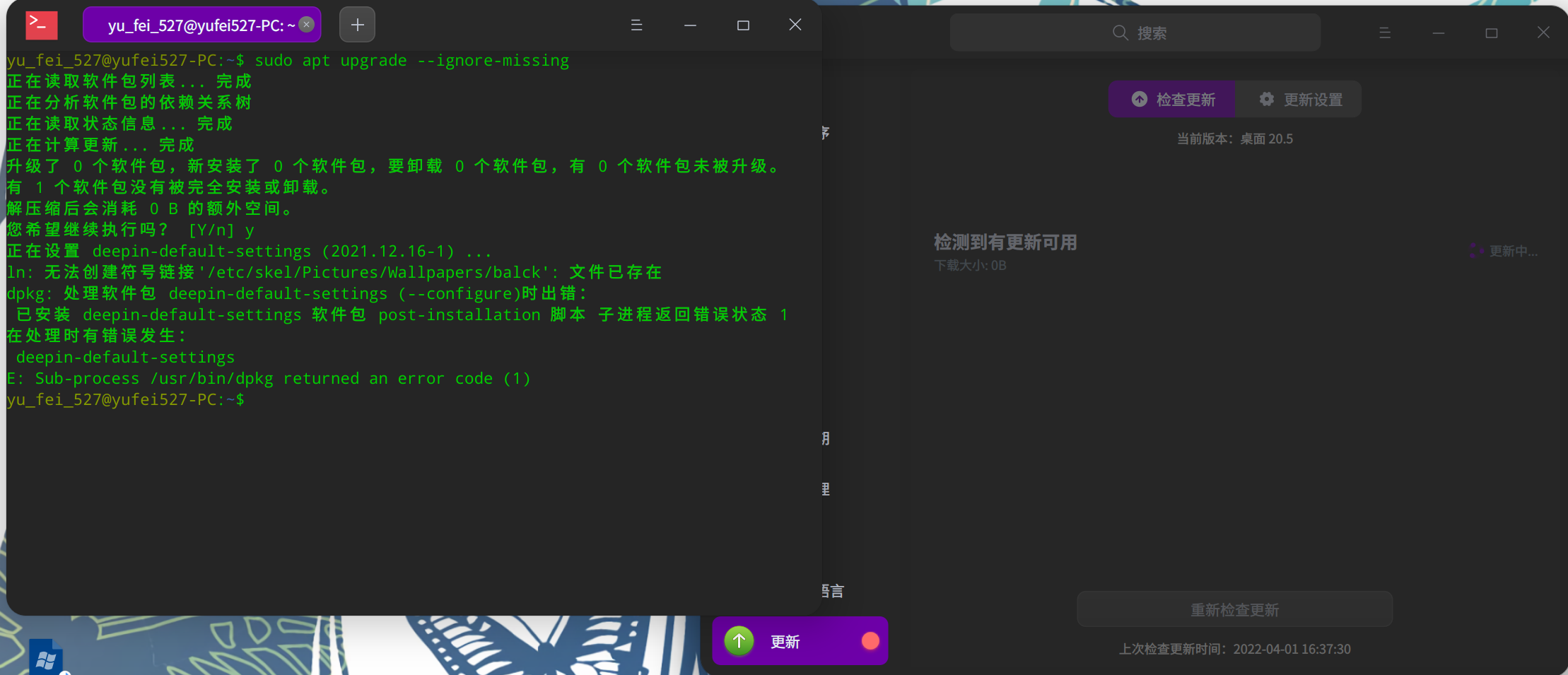Click the spinner icon next to 更新中...
Viewport: 1568px width, 675px height.
pyautogui.click(x=1477, y=251)
